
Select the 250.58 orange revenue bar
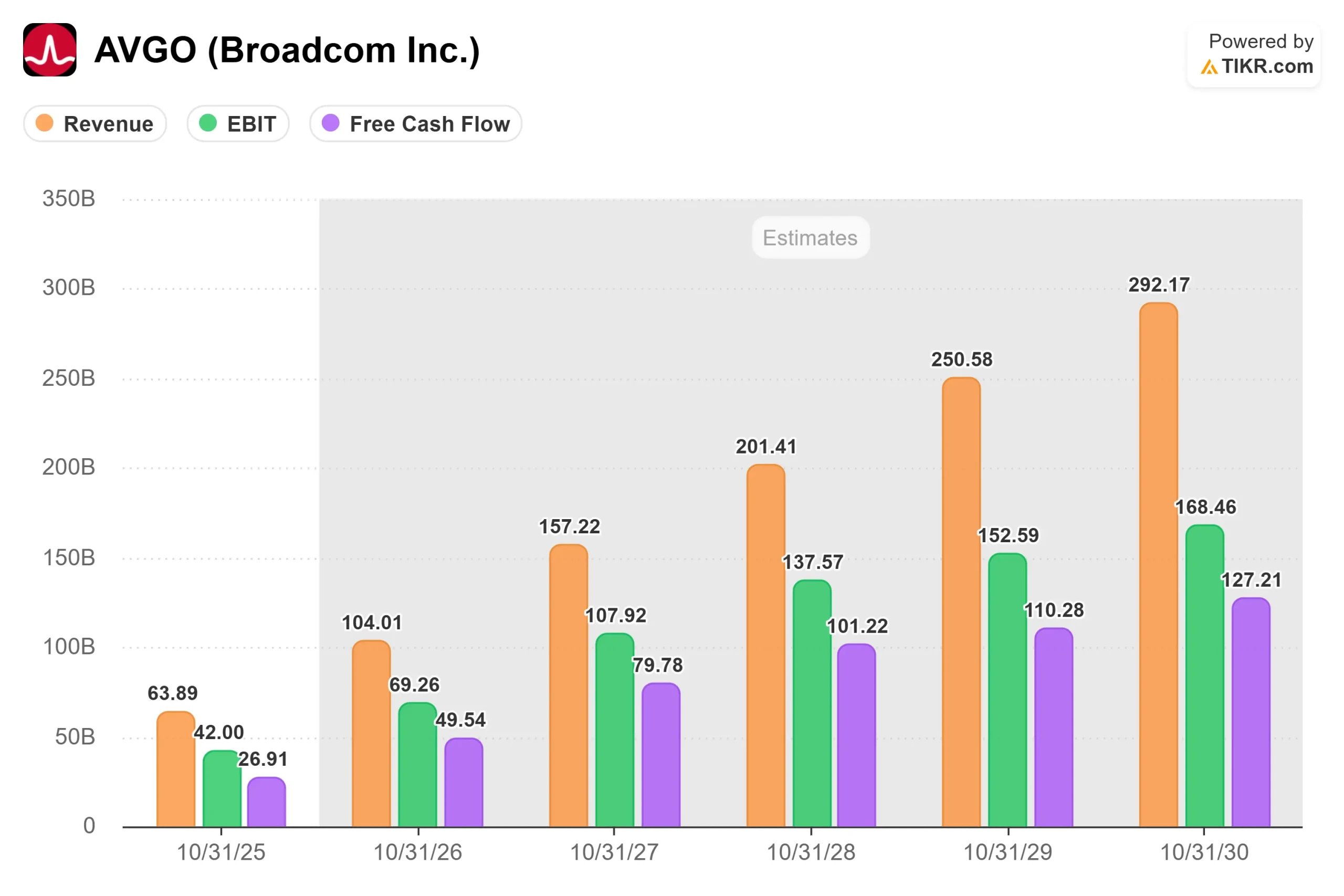[961, 602]
